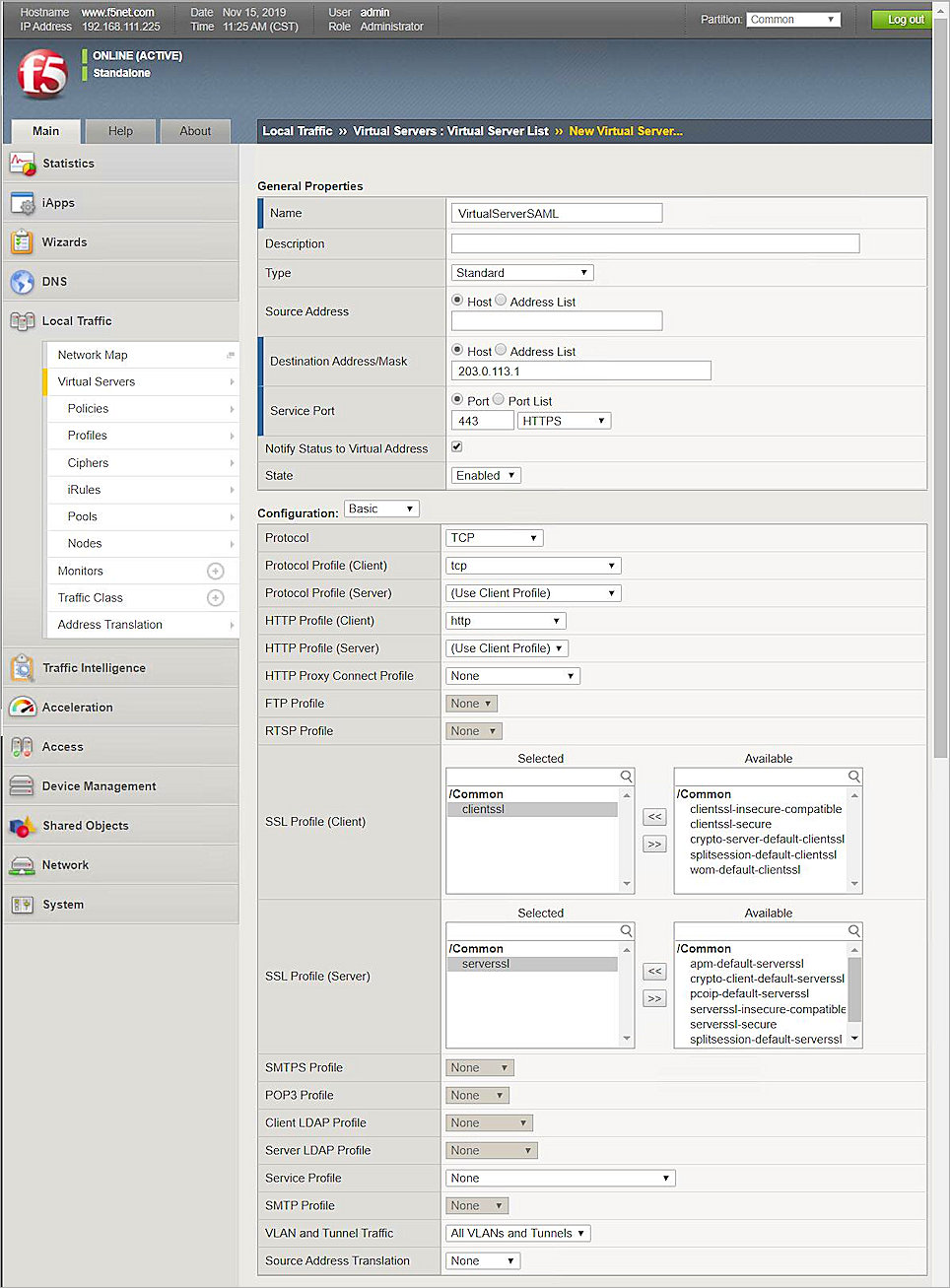Open Acceleration via its sidebar icon

(x=23, y=707)
